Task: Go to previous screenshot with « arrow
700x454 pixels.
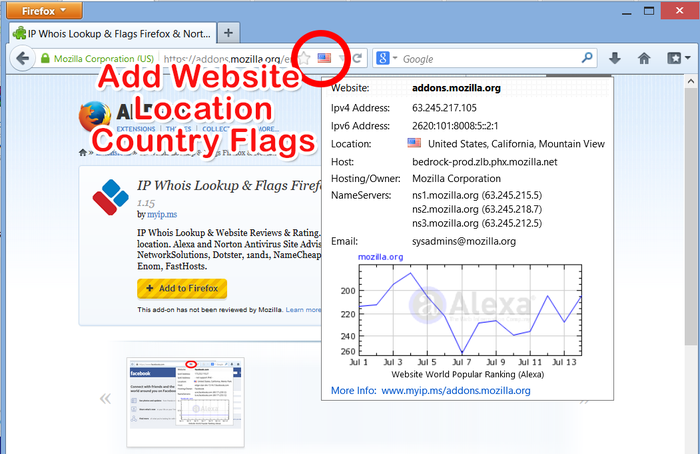Action: pos(105,398)
